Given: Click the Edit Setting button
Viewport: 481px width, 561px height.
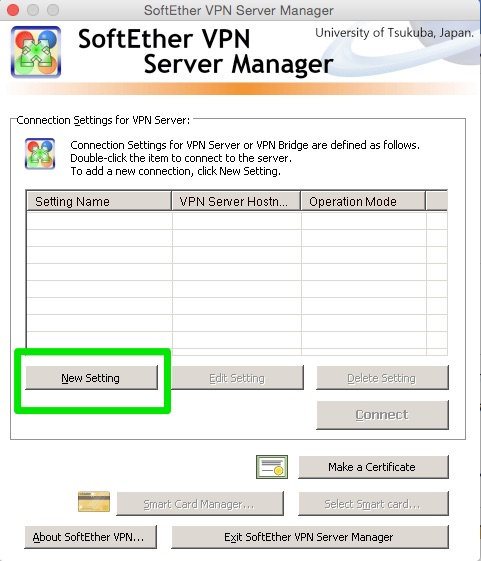Looking at the screenshot, I should 237,378.
